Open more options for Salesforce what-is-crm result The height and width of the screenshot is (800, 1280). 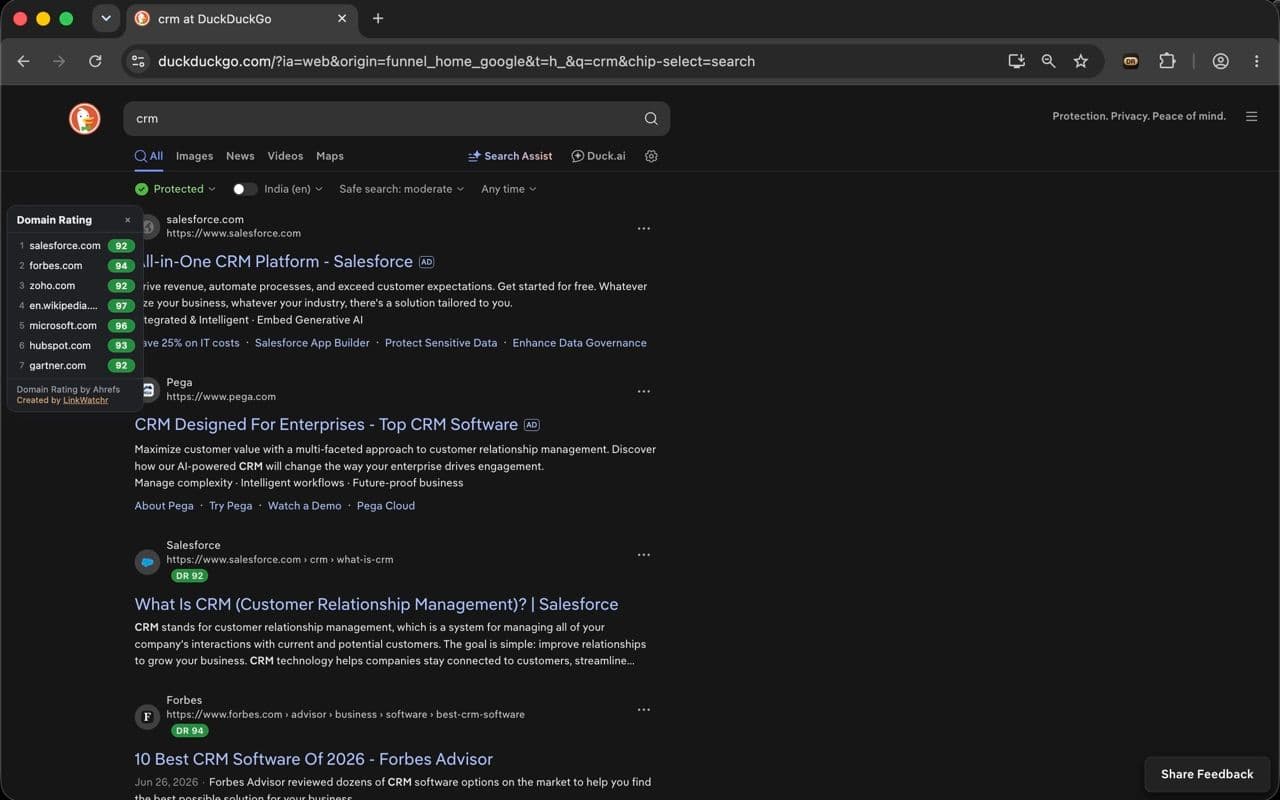[x=643, y=554]
